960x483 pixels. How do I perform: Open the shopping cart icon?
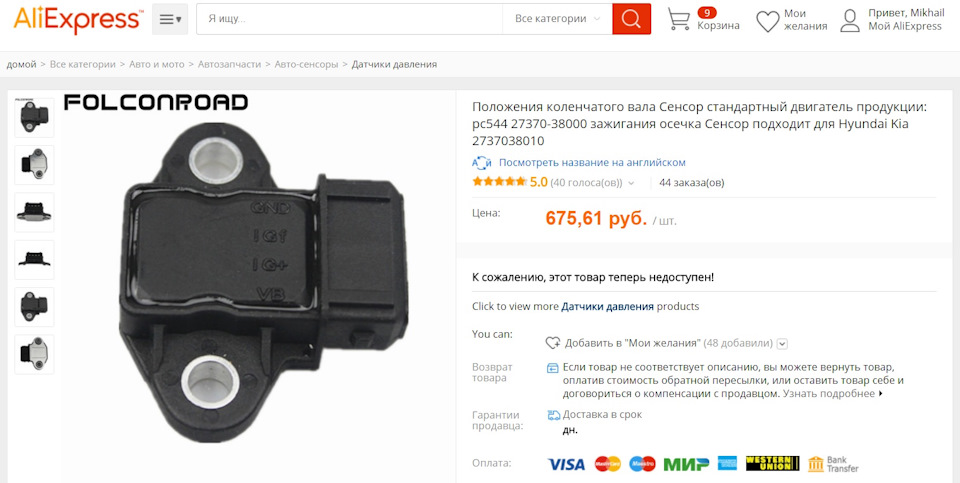678,20
